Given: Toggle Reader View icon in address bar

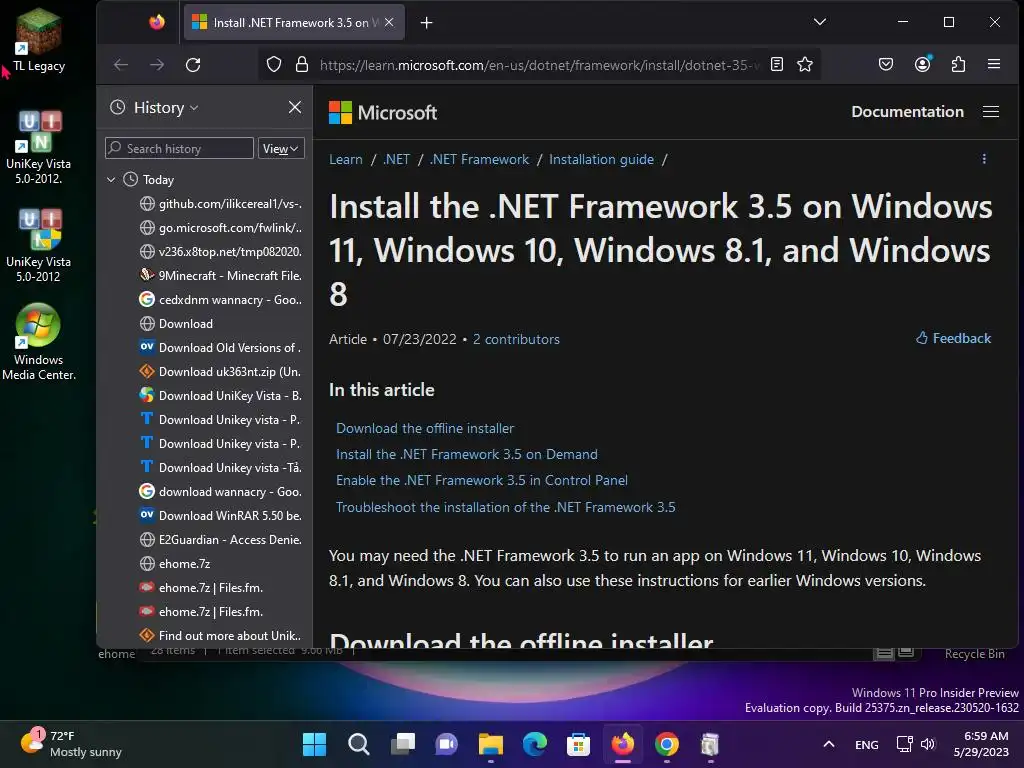Looking at the screenshot, I should point(776,65).
